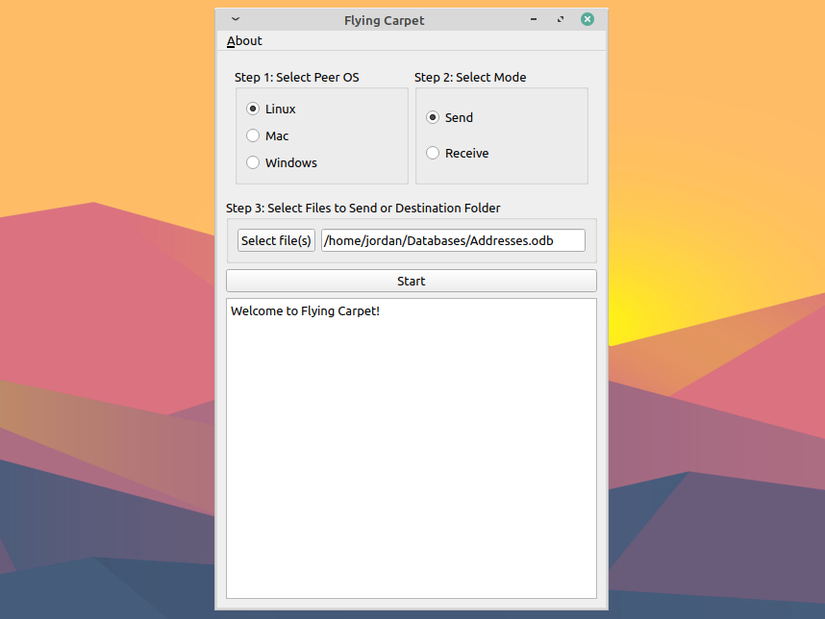
Task: Focus the file path input field
Action: click(453, 241)
